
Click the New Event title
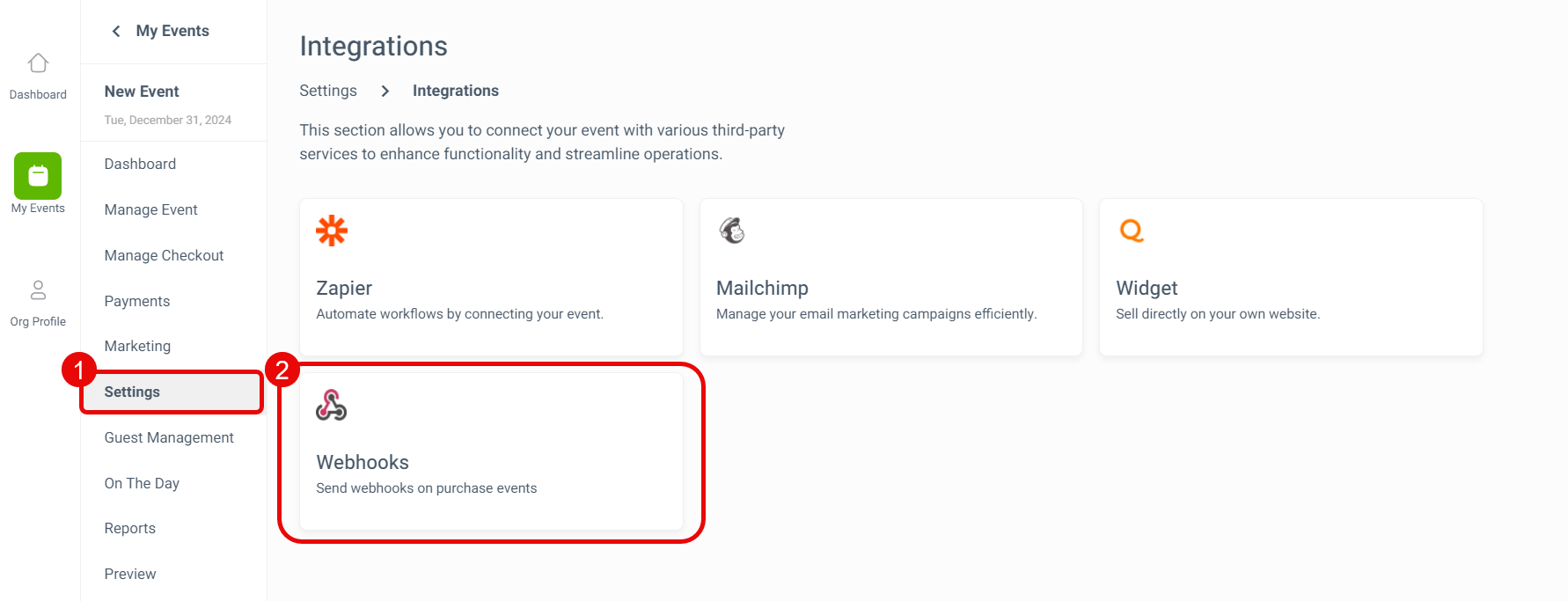[142, 92]
